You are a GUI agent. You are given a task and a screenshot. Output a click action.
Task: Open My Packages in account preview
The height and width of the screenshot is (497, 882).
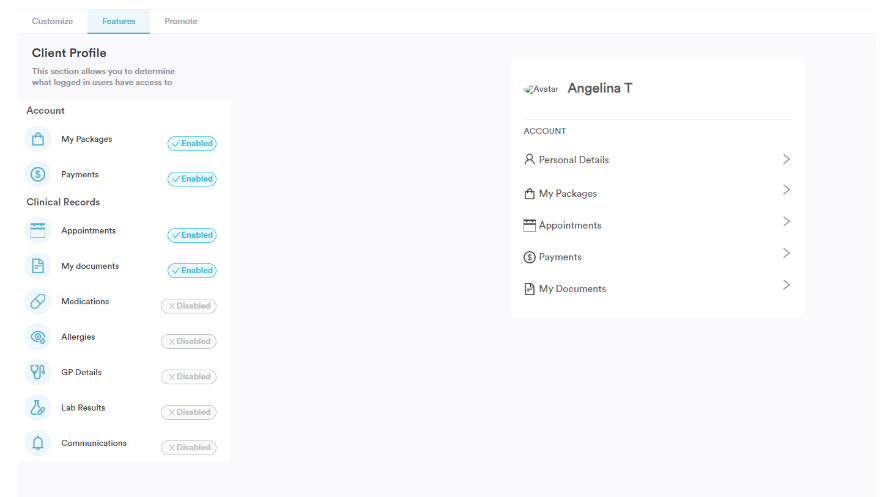tap(567, 194)
